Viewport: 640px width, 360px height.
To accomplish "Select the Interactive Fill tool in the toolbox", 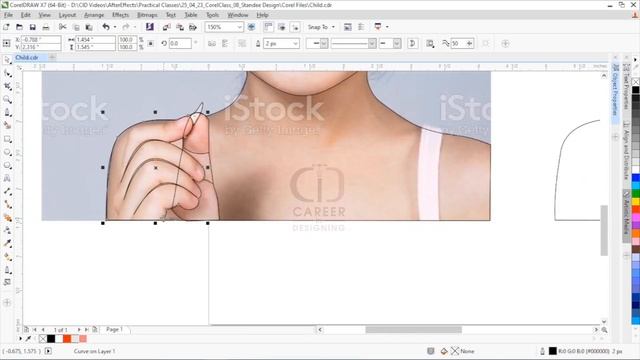I will pyautogui.click(x=7, y=257).
